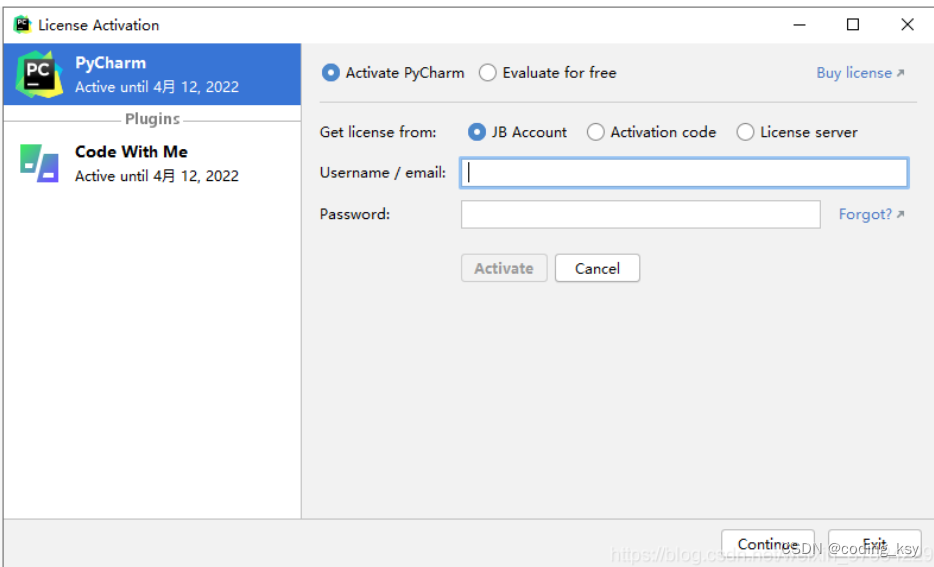Click the Cancel button
The image size is (934, 567).
tap(597, 268)
